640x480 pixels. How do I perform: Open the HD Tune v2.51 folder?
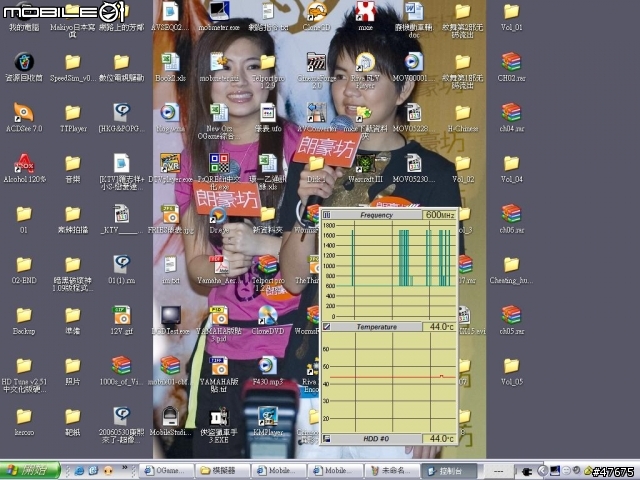[x=23, y=366]
